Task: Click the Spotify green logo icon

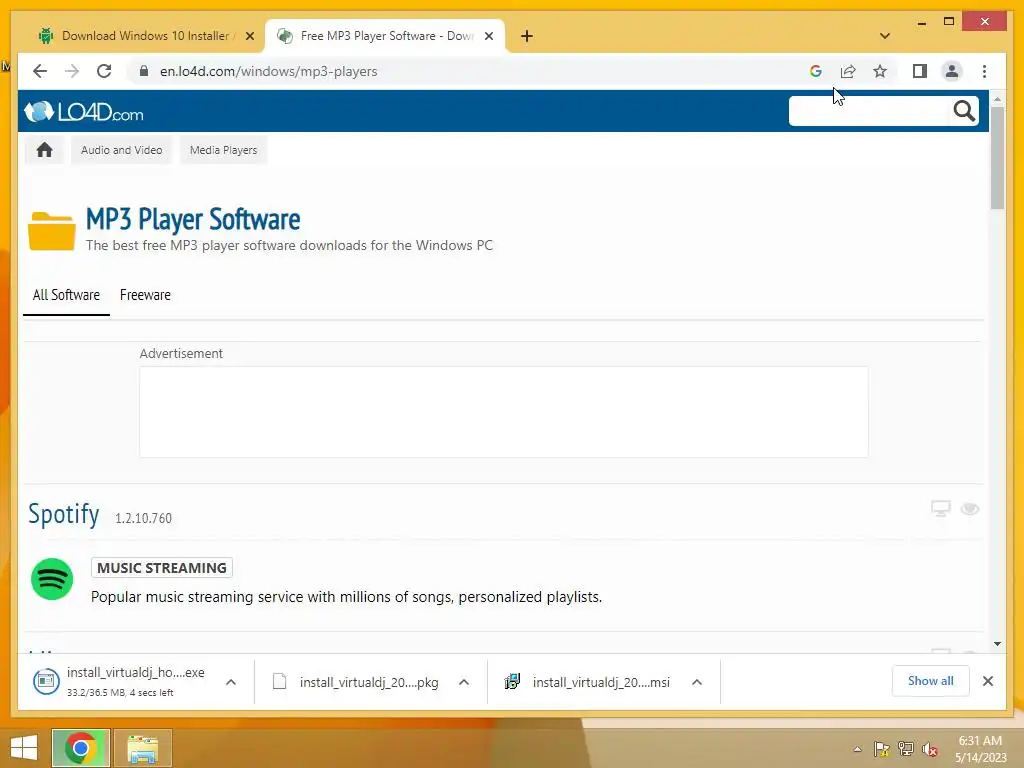Action: click(52, 579)
